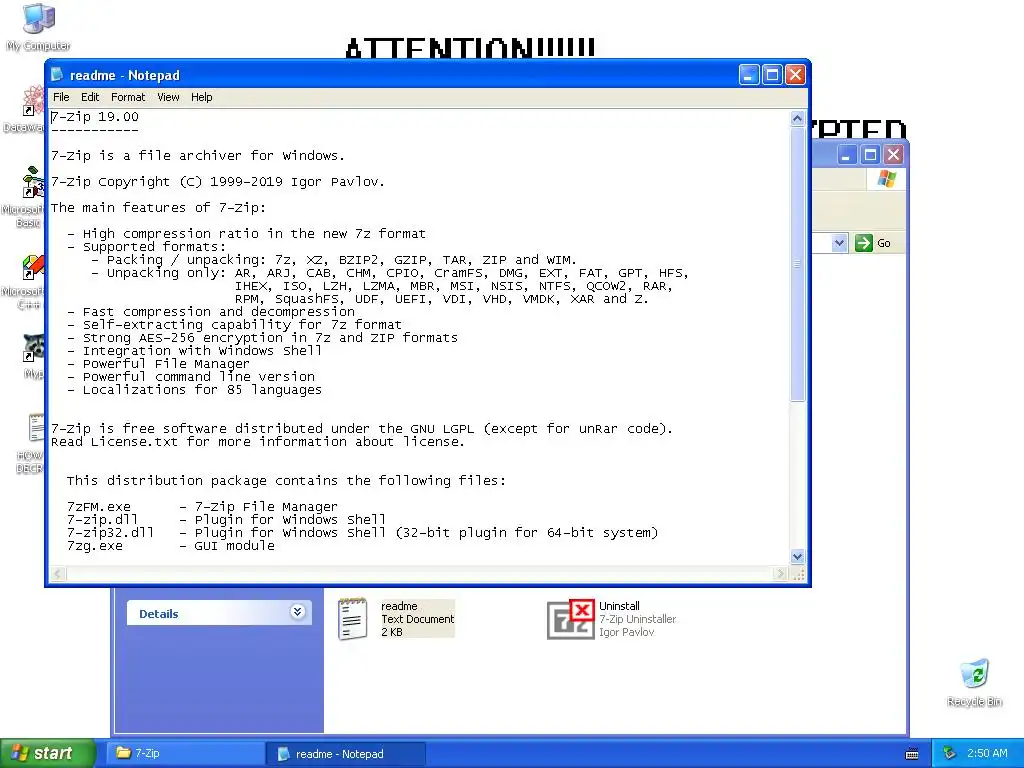The width and height of the screenshot is (1024, 768).
Task: Click the '7zFM.exe' entry in the text
Action: pos(99,507)
